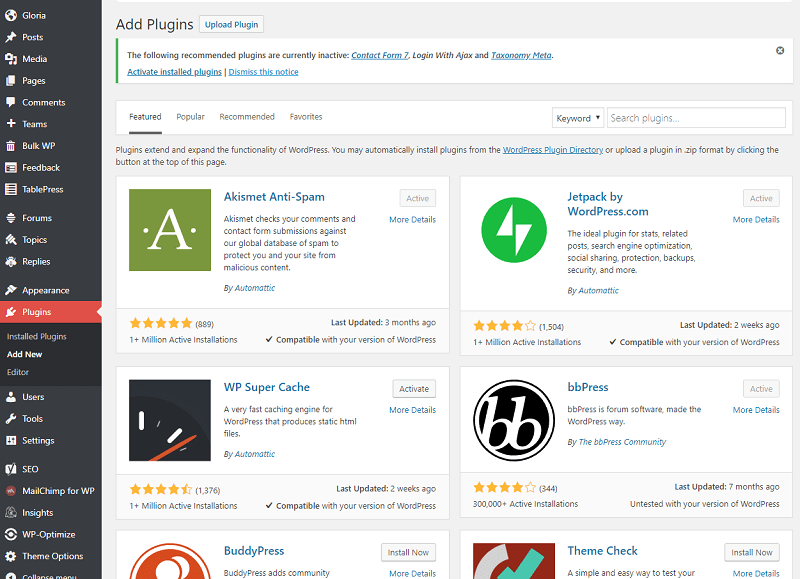The width and height of the screenshot is (800, 579).
Task: Install the Theme Check plugin now
Action: click(752, 552)
